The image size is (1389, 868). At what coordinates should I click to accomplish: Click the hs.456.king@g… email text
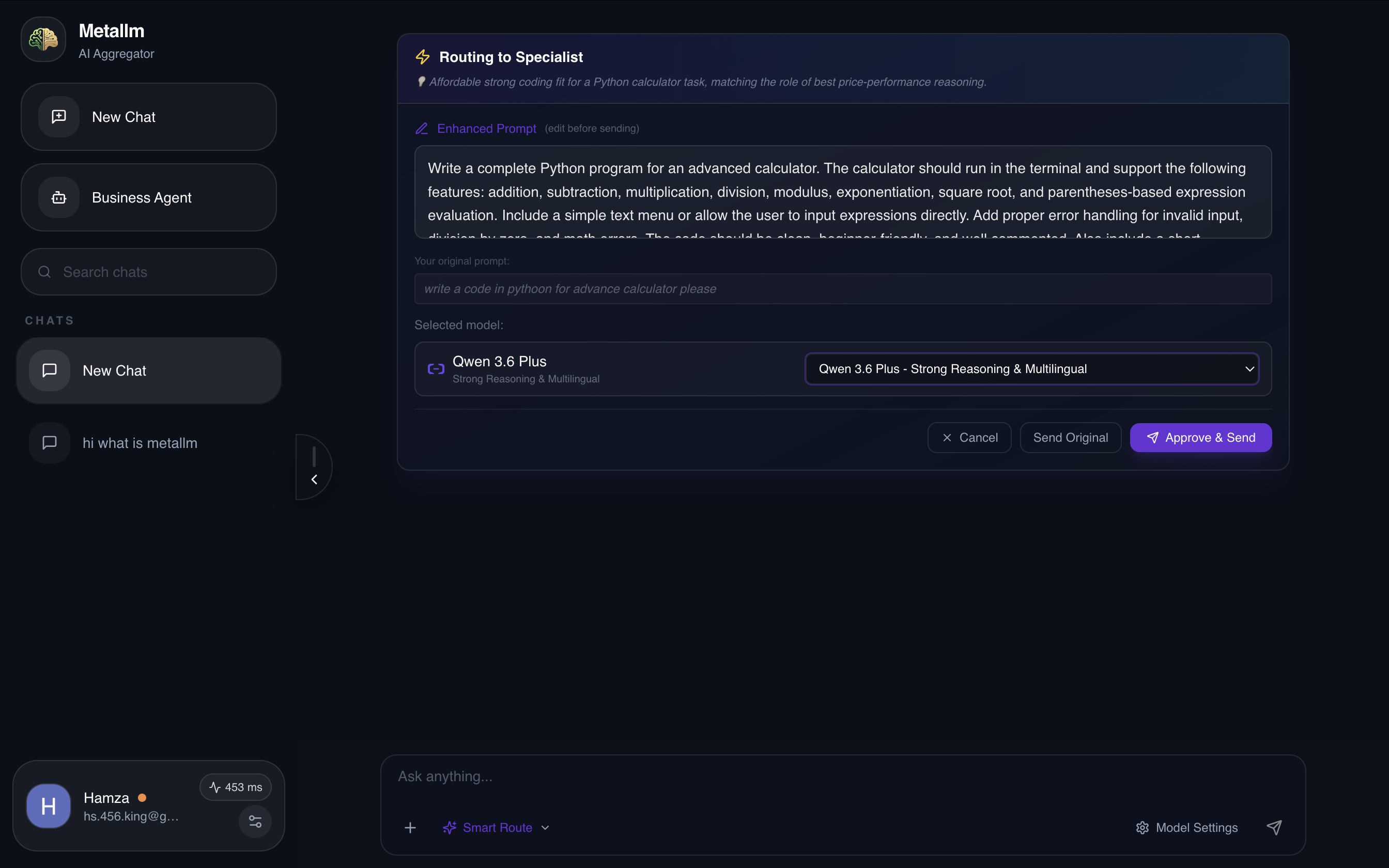click(131, 816)
